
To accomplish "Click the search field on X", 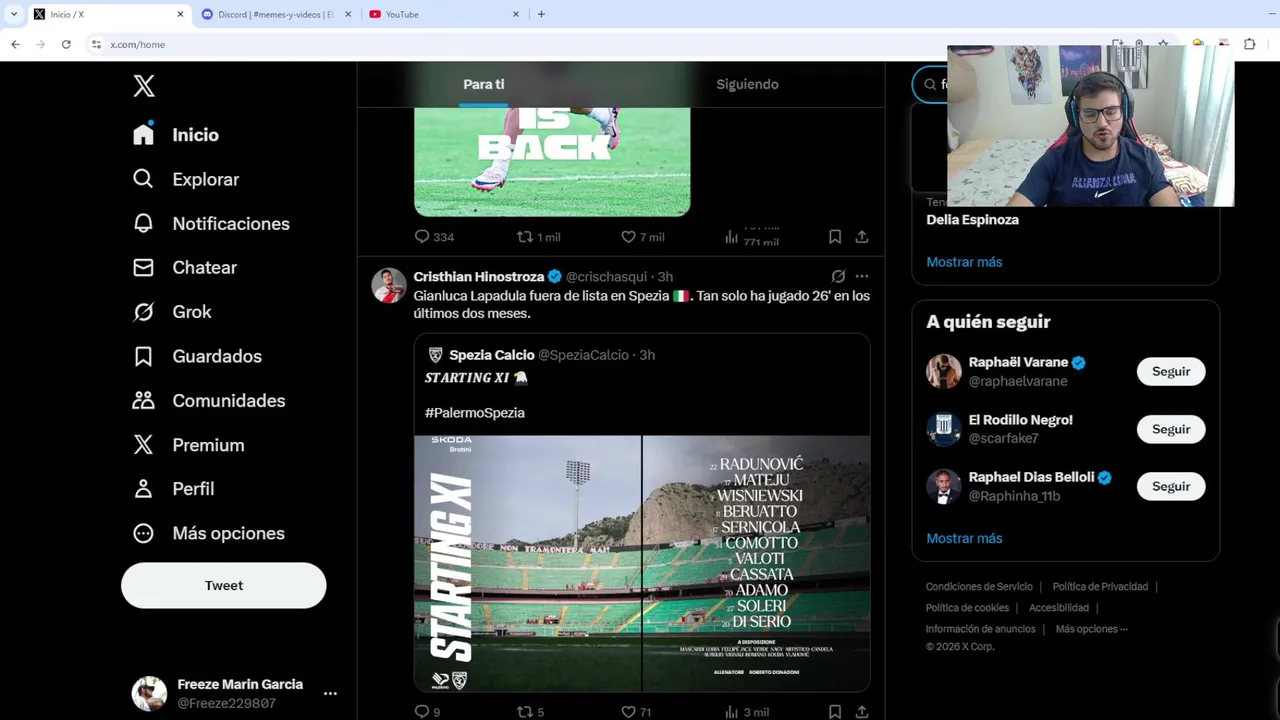I will click(x=930, y=84).
